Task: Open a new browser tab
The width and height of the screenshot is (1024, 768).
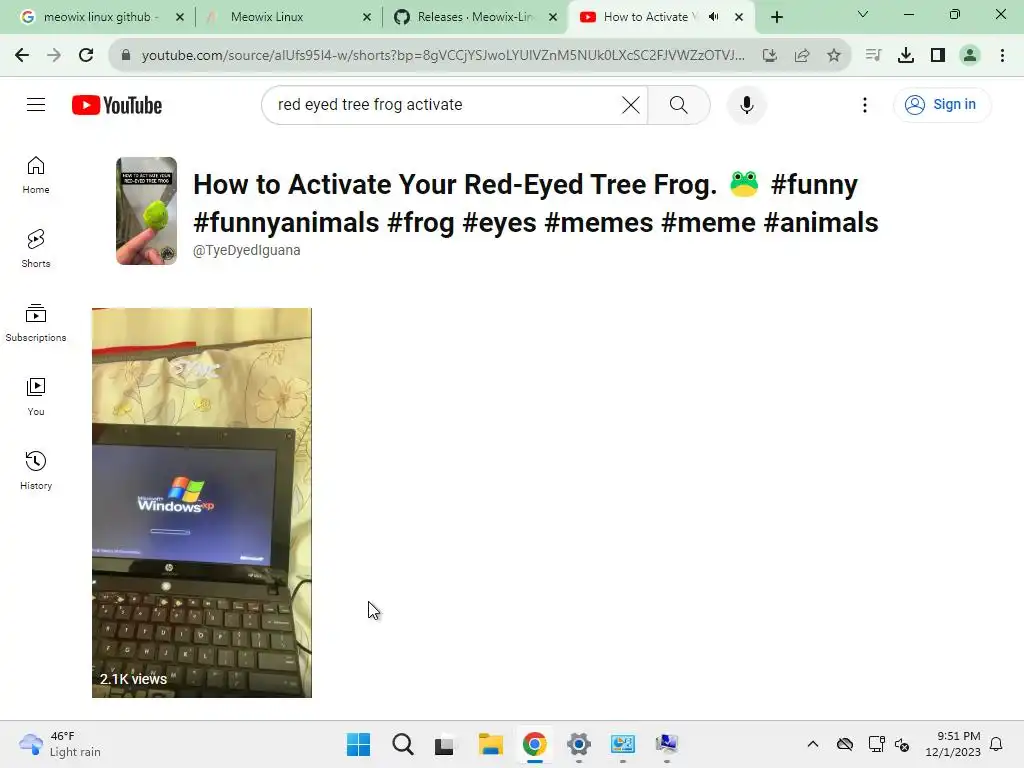Action: tap(776, 17)
